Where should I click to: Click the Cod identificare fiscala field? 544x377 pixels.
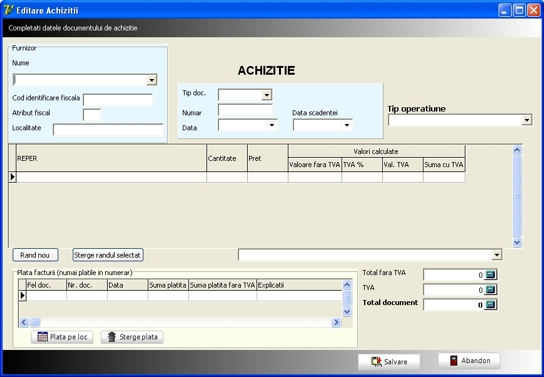tap(118, 100)
